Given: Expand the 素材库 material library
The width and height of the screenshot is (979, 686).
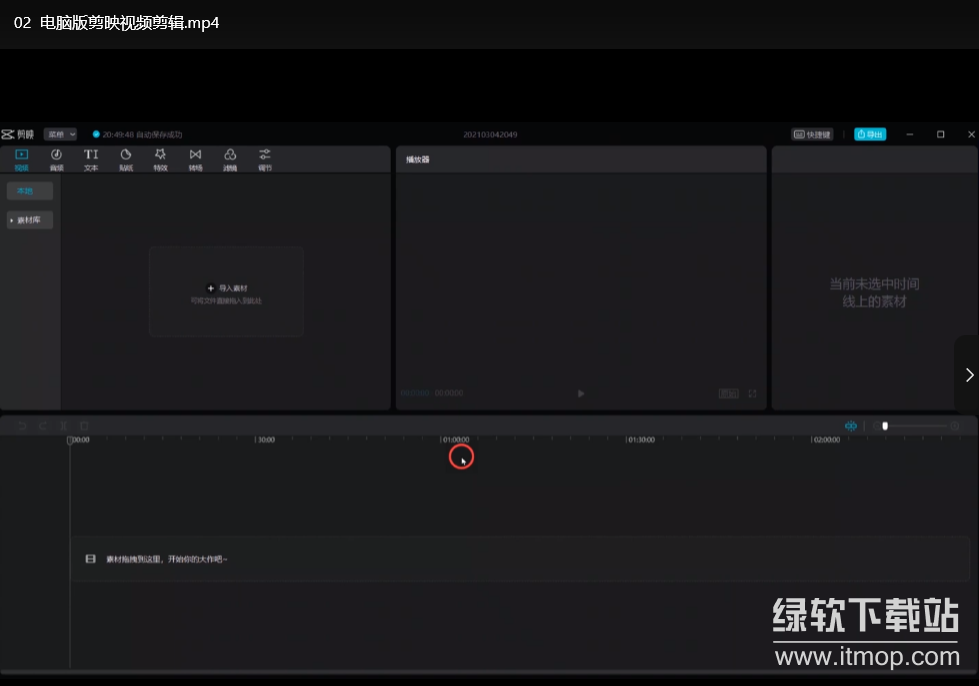Looking at the screenshot, I should click(29, 220).
